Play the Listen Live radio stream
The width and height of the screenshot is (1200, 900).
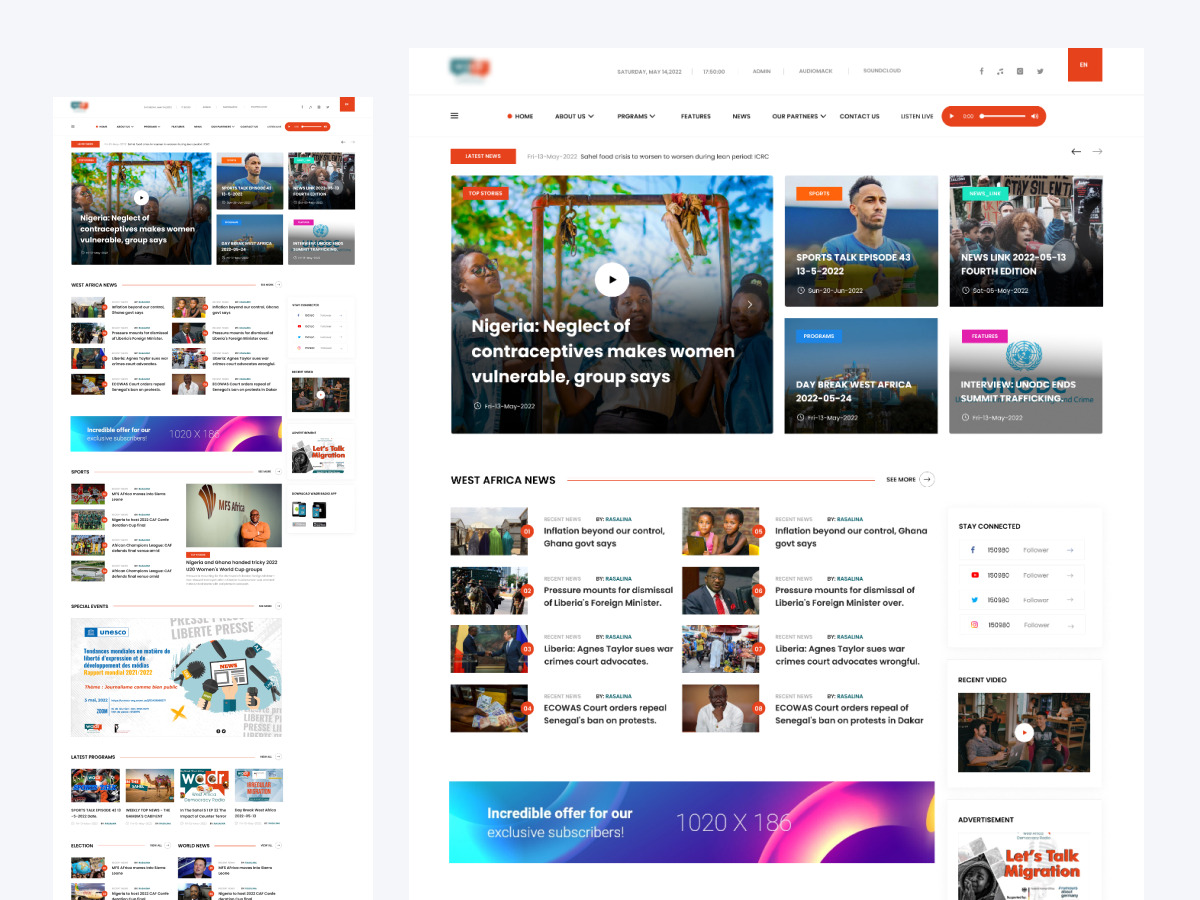pos(952,116)
